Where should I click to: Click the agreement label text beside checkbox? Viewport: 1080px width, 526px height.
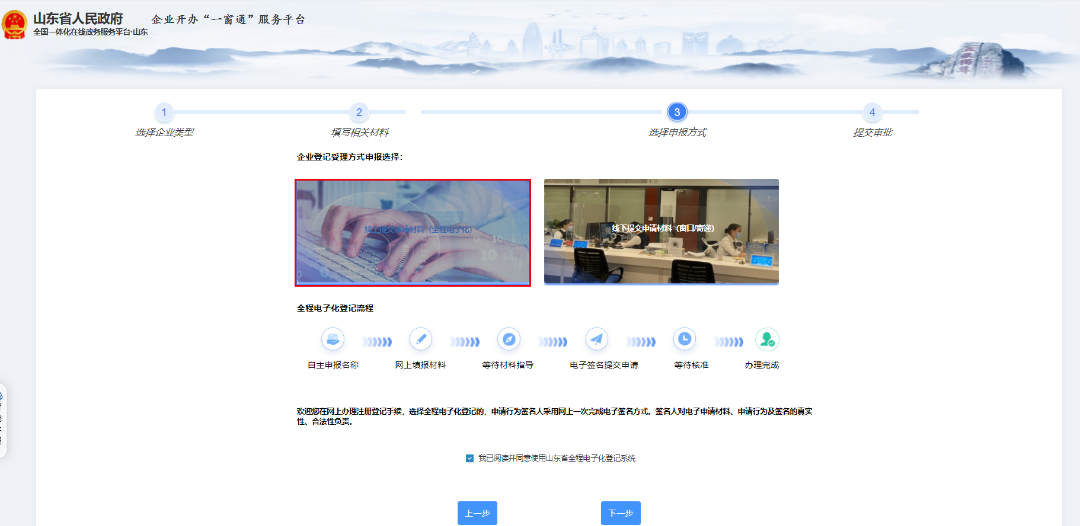(x=556, y=458)
